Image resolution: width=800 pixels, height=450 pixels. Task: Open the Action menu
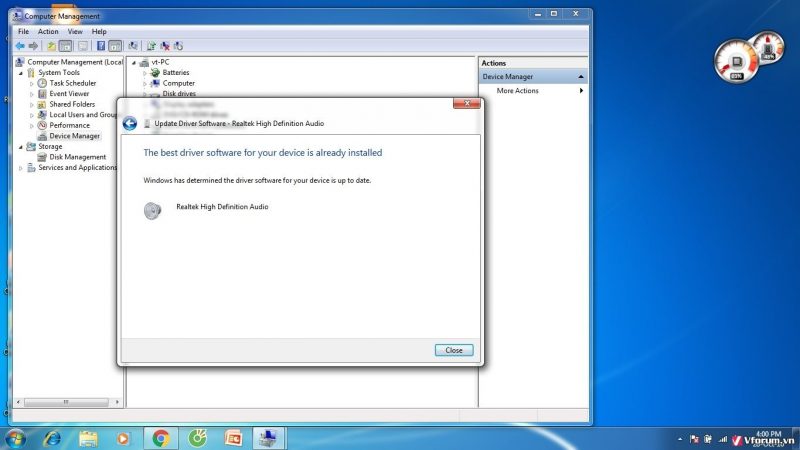48,32
